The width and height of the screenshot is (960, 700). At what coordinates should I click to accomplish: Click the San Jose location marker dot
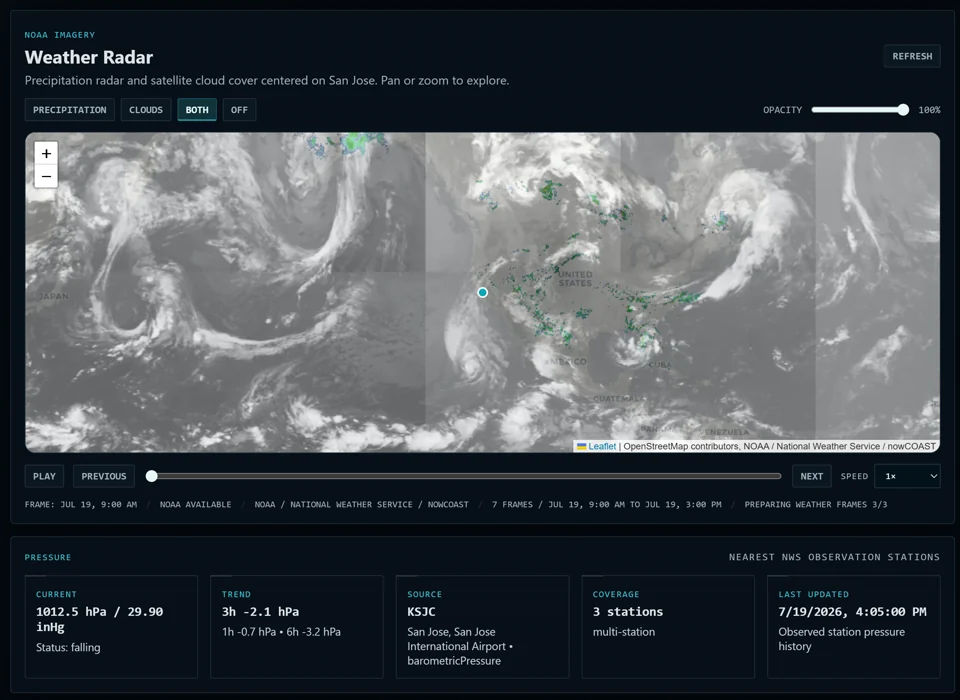click(482, 293)
